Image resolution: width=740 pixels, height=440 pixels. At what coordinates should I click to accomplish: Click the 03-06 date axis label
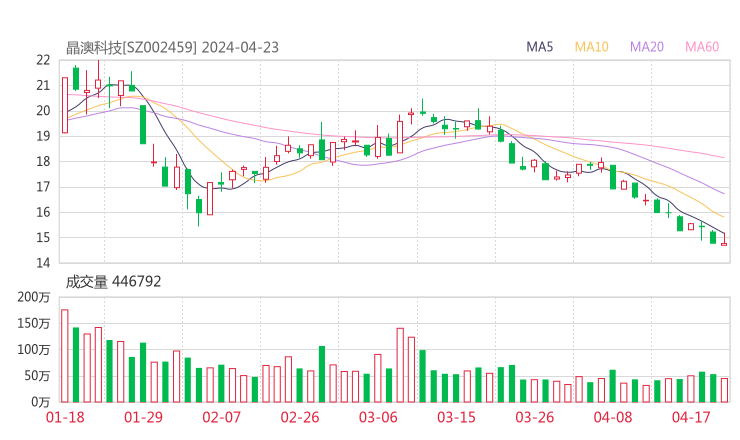coord(378,417)
